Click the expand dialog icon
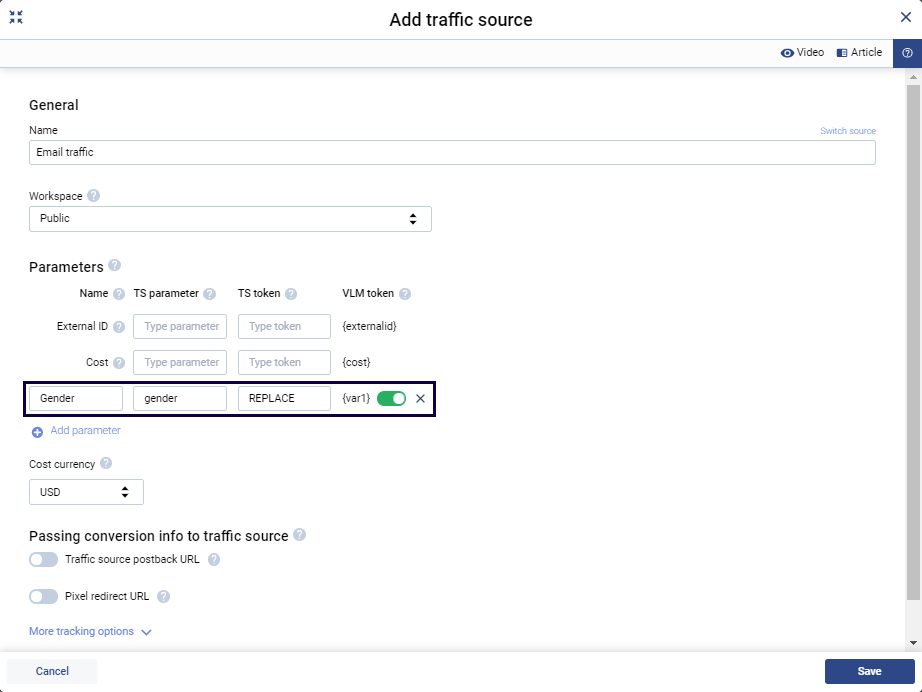Image resolution: width=922 pixels, height=692 pixels. click(16, 17)
